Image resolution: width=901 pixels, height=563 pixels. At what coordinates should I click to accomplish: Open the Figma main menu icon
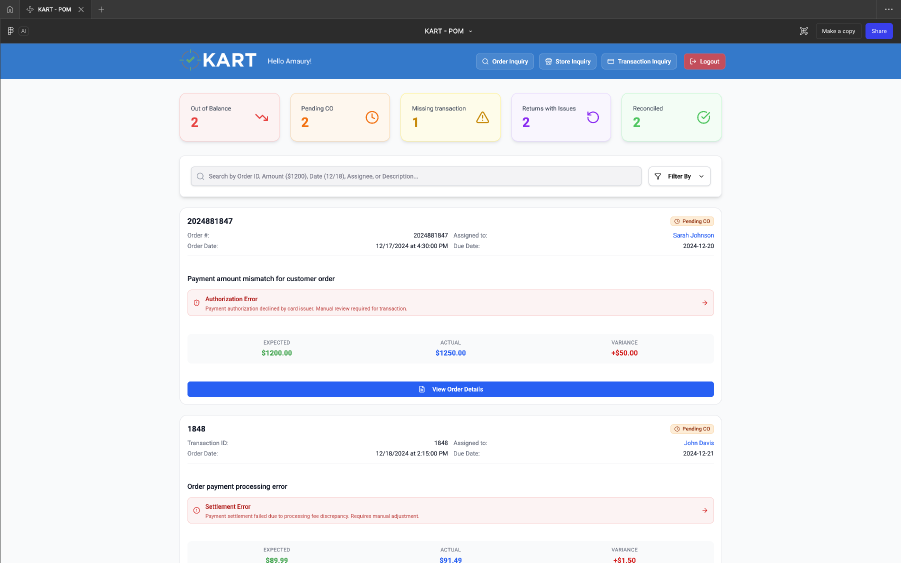pos(10,31)
